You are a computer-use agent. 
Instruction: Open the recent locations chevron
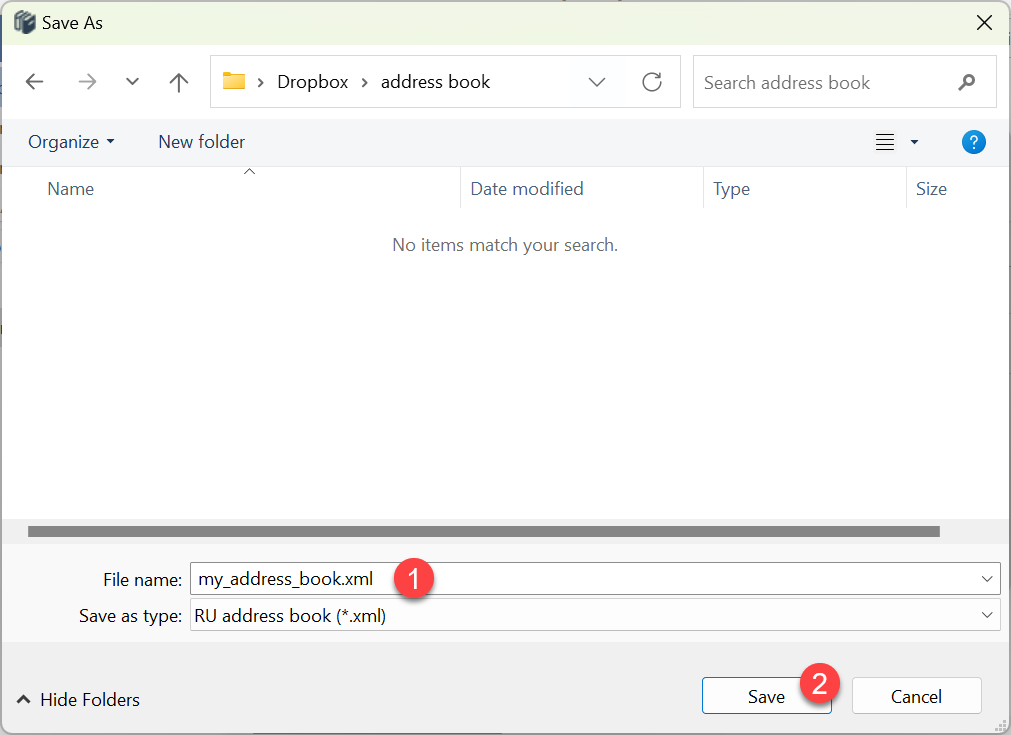coord(132,82)
